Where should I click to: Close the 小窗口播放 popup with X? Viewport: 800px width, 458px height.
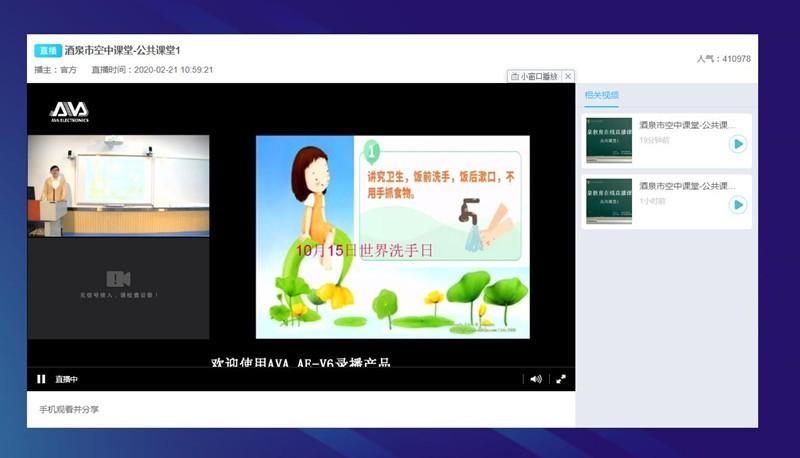568,76
